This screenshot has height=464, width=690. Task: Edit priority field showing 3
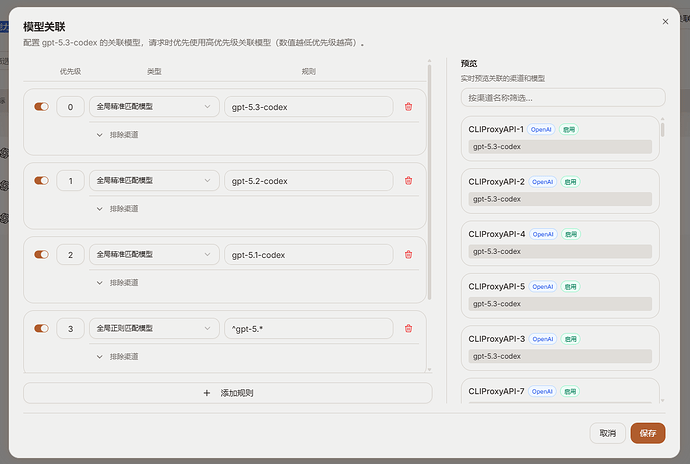point(70,328)
